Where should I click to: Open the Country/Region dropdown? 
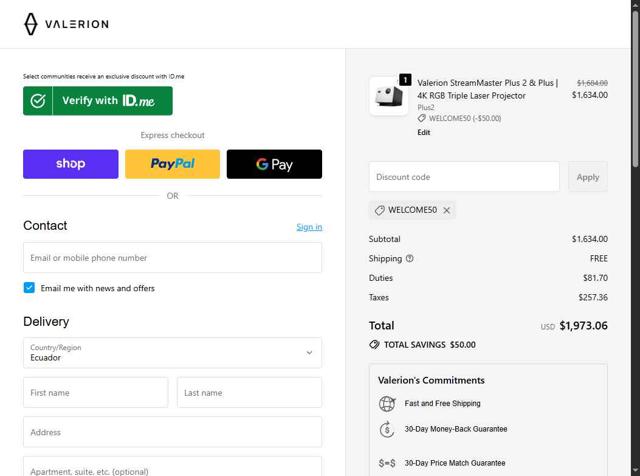[x=172, y=352]
